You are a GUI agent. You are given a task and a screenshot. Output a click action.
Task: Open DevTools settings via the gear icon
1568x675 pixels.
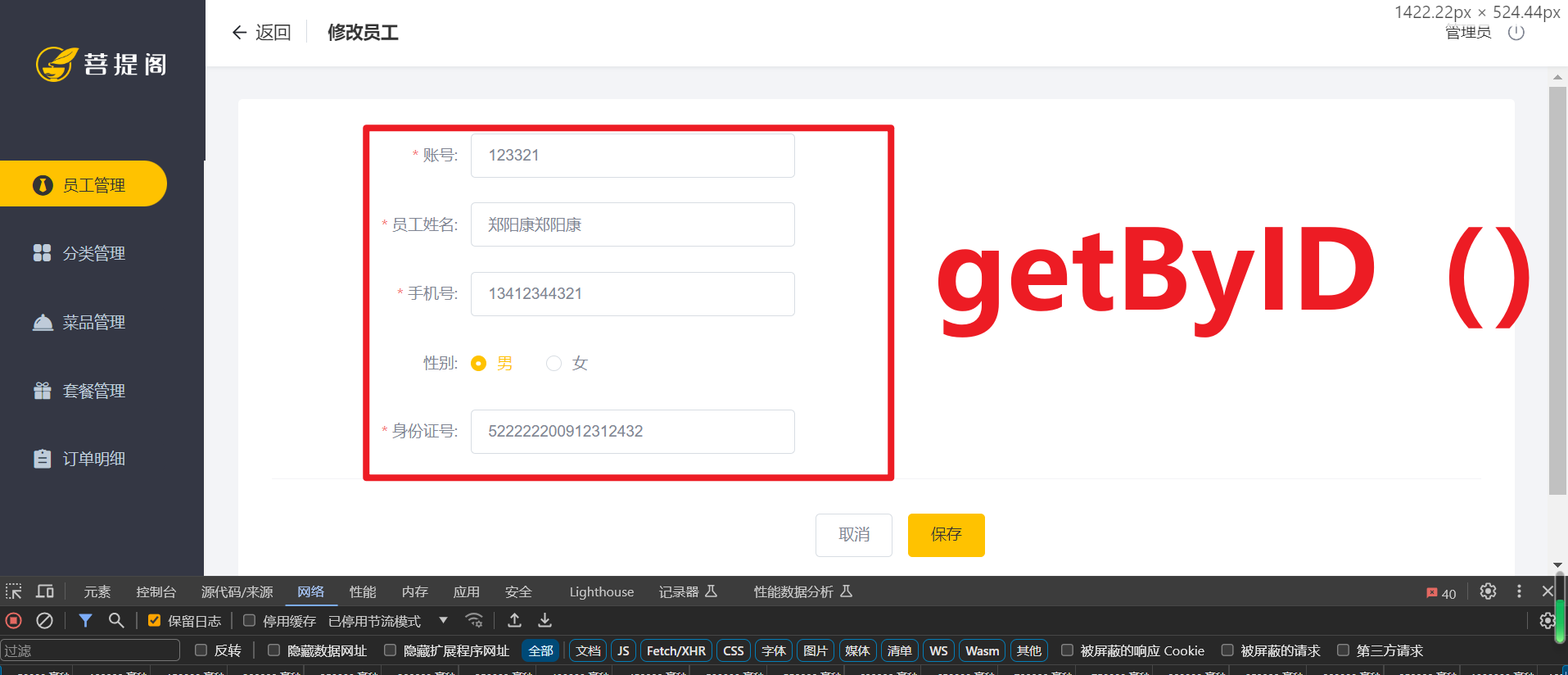tap(1488, 591)
